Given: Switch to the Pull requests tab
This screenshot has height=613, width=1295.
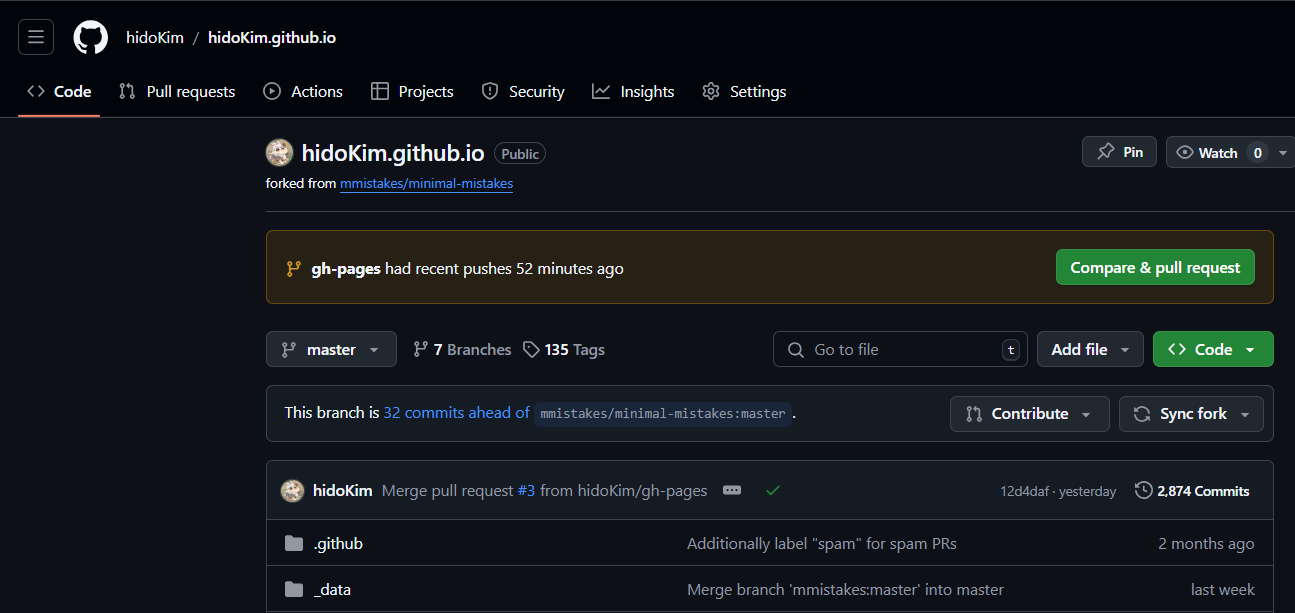Looking at the screenshot, I should pos(177,91).
